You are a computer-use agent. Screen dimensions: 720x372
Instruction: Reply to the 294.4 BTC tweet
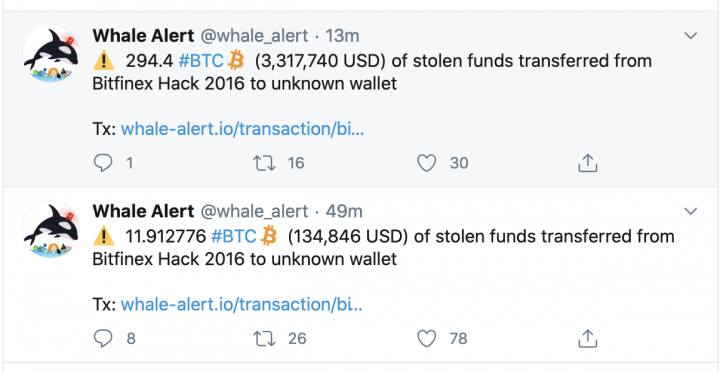tap(103, 163)
